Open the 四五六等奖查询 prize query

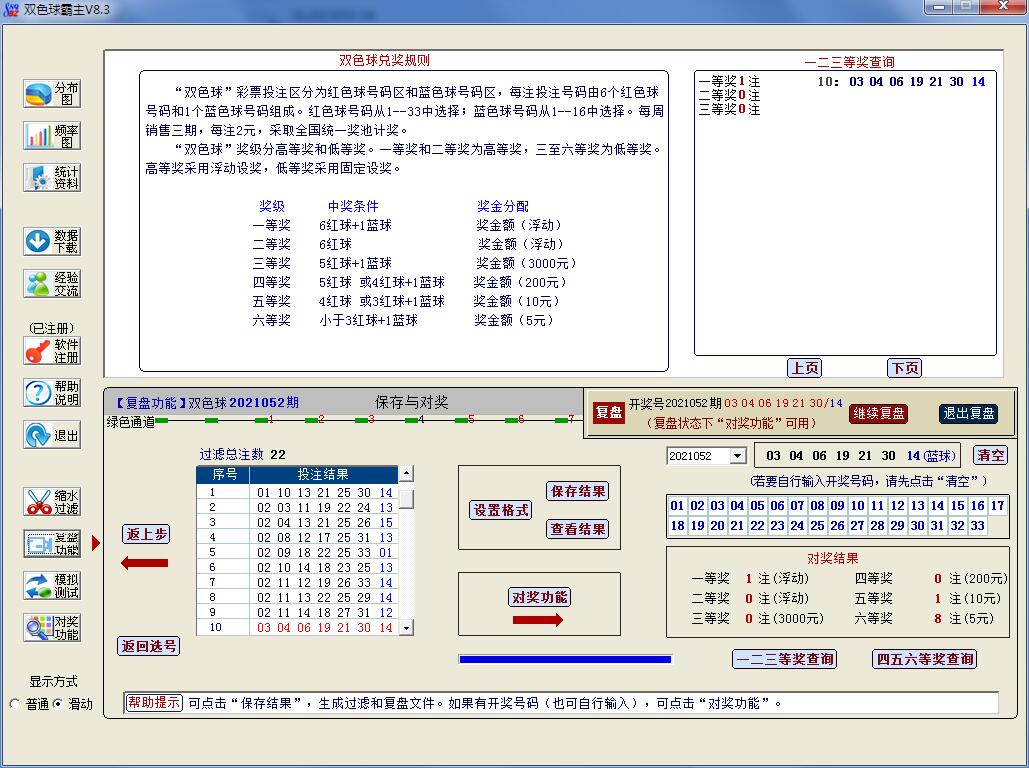click(x=925, y=659)
